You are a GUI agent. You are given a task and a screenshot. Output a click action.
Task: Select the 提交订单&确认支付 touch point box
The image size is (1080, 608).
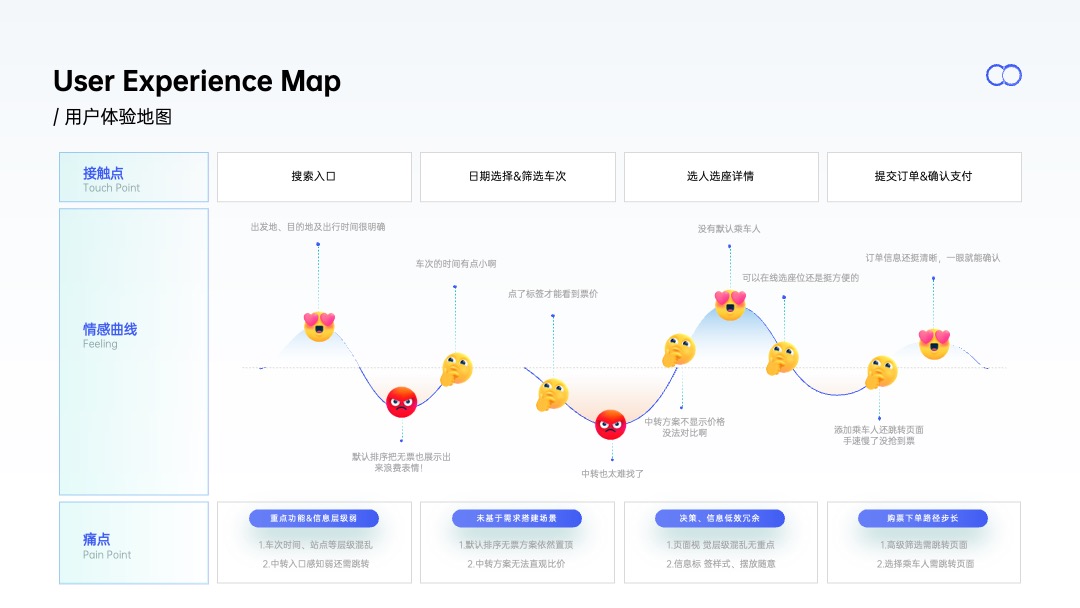[924, 177]
